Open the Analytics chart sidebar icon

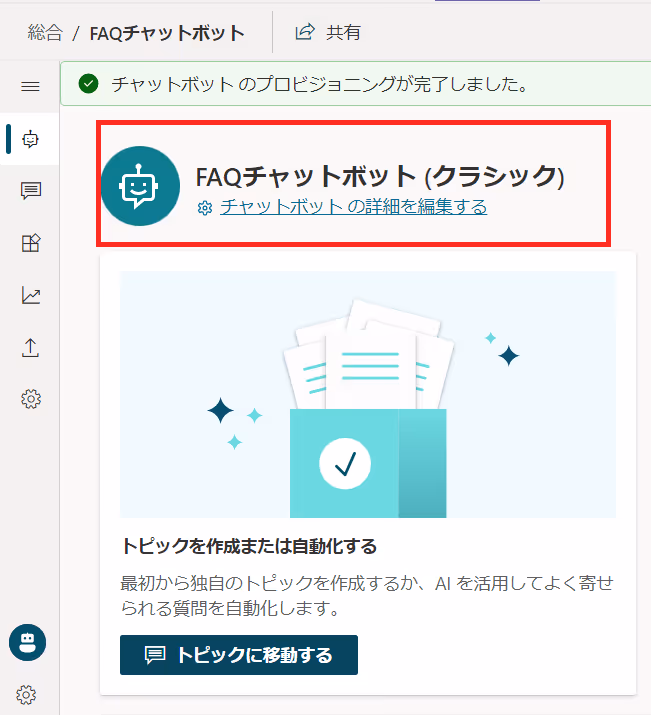pyautogui.click(x=31, y=295)
